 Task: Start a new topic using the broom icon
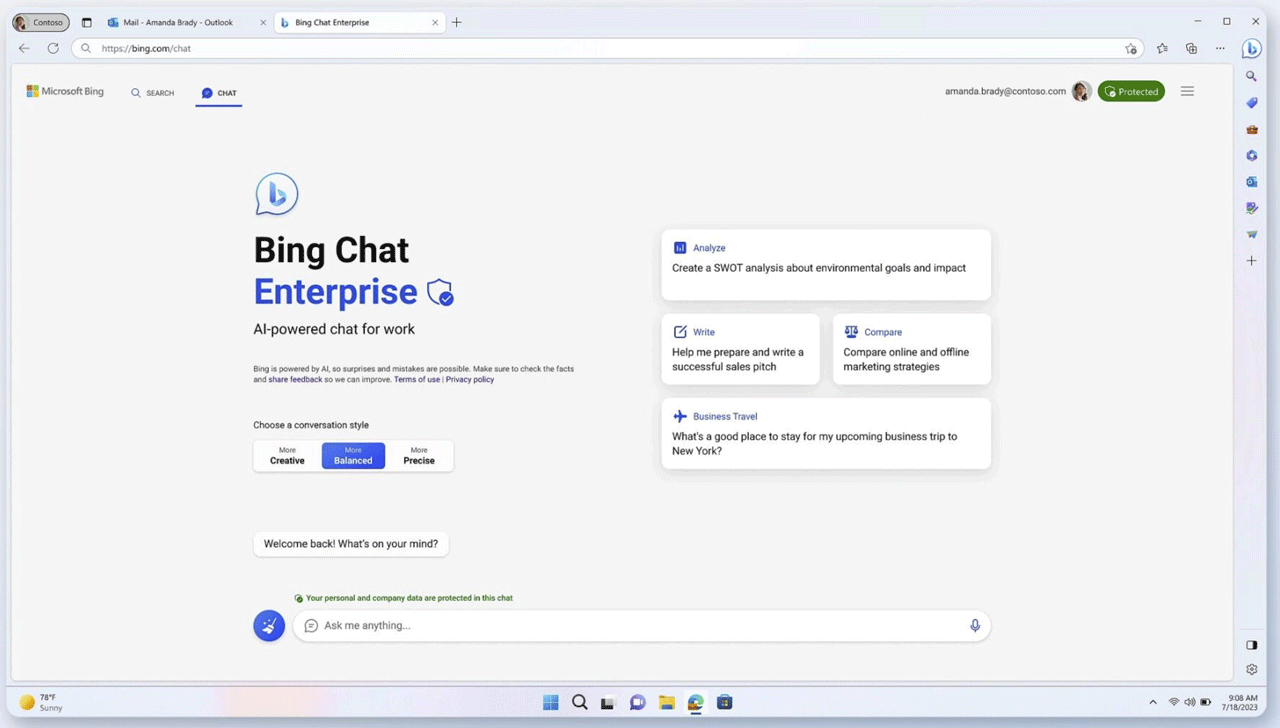click(x=268, y=625)
